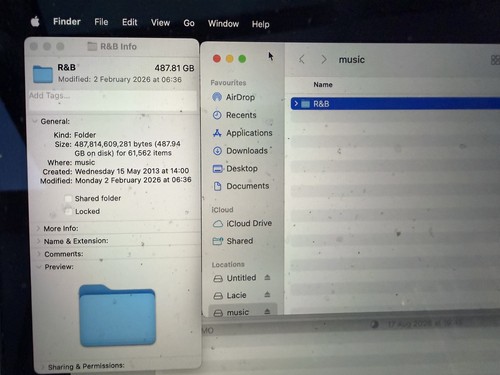Collapse the General section
Viewport: 500px width, 375px height.
[x=35, y=121]
